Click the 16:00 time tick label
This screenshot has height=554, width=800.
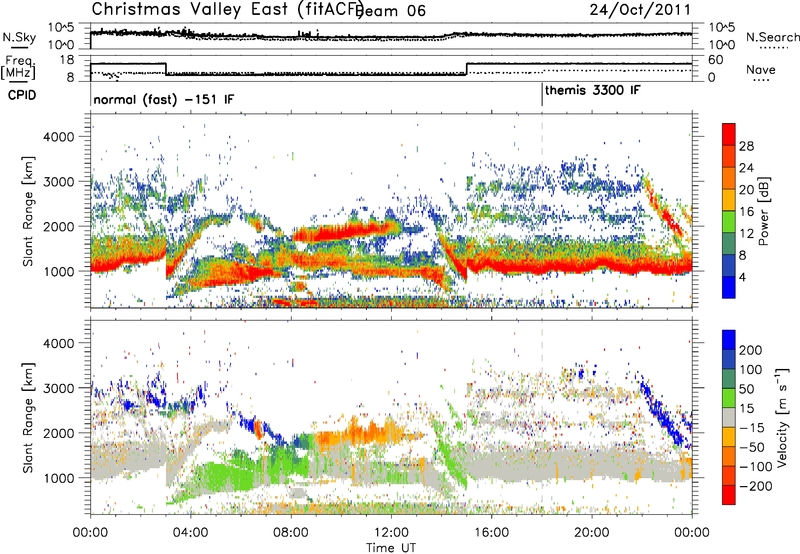[x=491, y=533]
